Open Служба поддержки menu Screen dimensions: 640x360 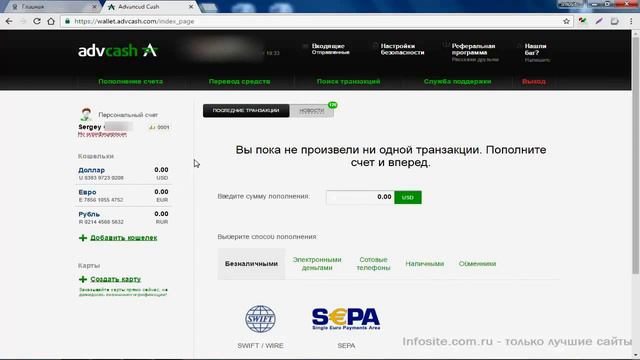pos(458,82)
